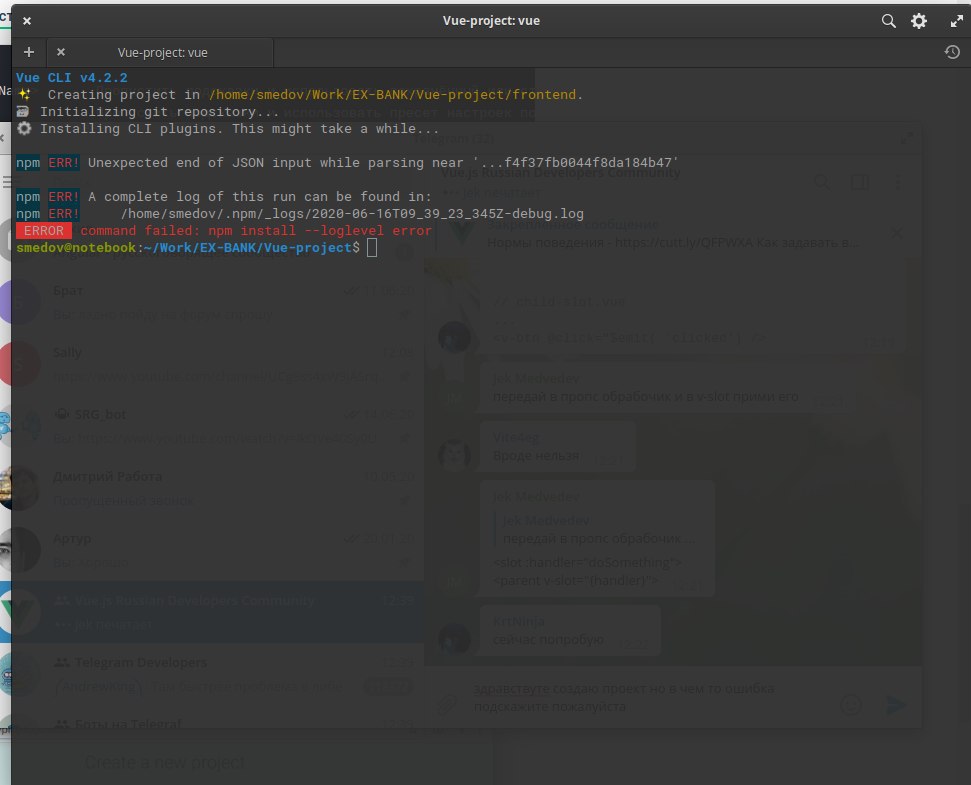This screenshot has width=971, height=785.
Task: Click Vitaliag's avatar in the Telegram chat
Action: pyautogui.click(x=454, y=456)
